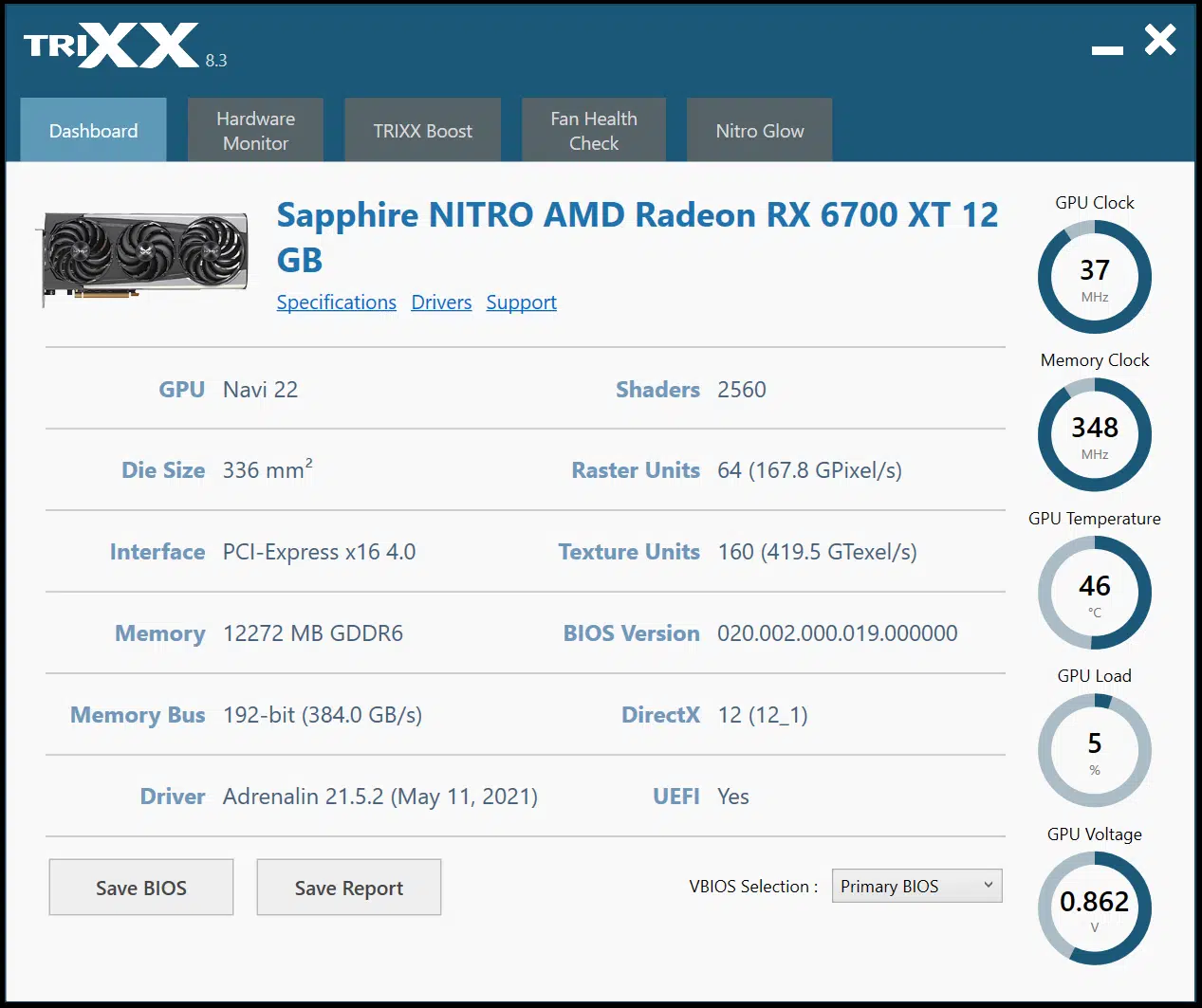1202x1008 pixels.
Task: Click the GPU Temperature label
Action: 1095,519
